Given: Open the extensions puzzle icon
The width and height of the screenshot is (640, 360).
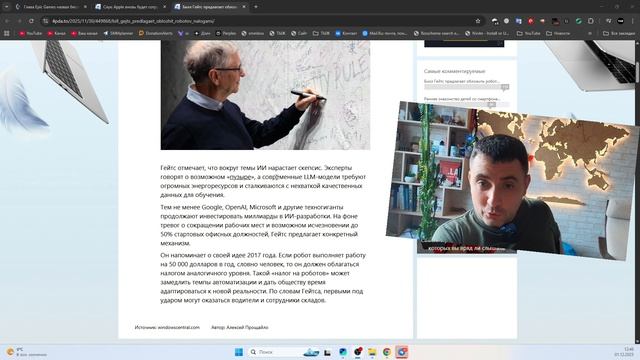Looking at the screenshot, I should click(591, 21).
